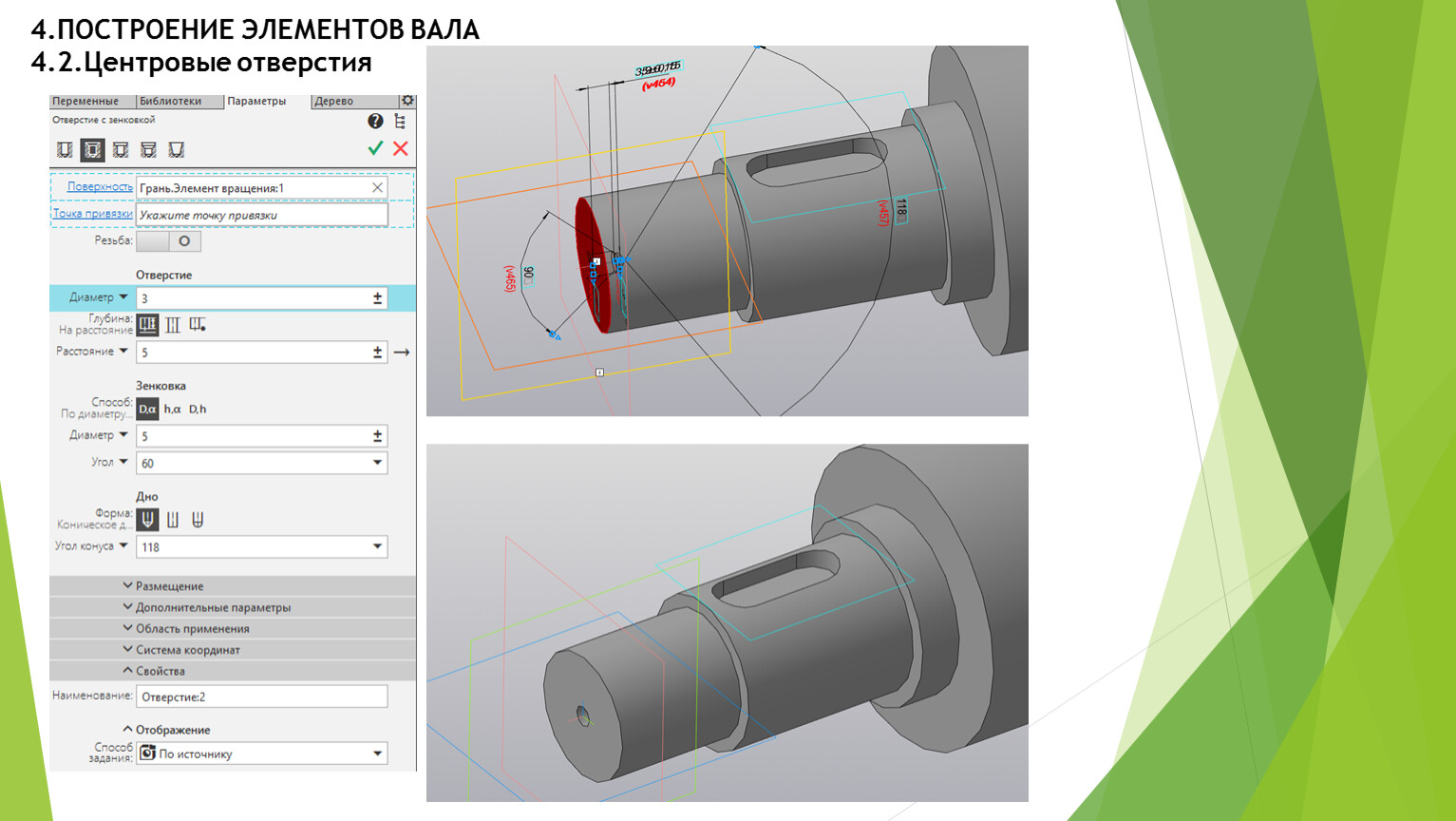Click the Точка привязки link
The height and width of the screenshot is (821, 1456).
[x=92, y=214]
